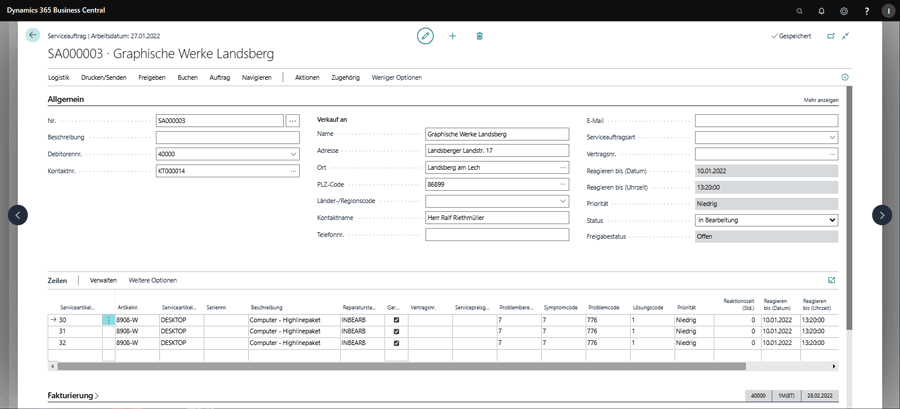Image resolution: width=900 pixels, height=409 pixels.
Task: Open Länder-/Regionscode dropdown
Action: (x=562, y=201)
